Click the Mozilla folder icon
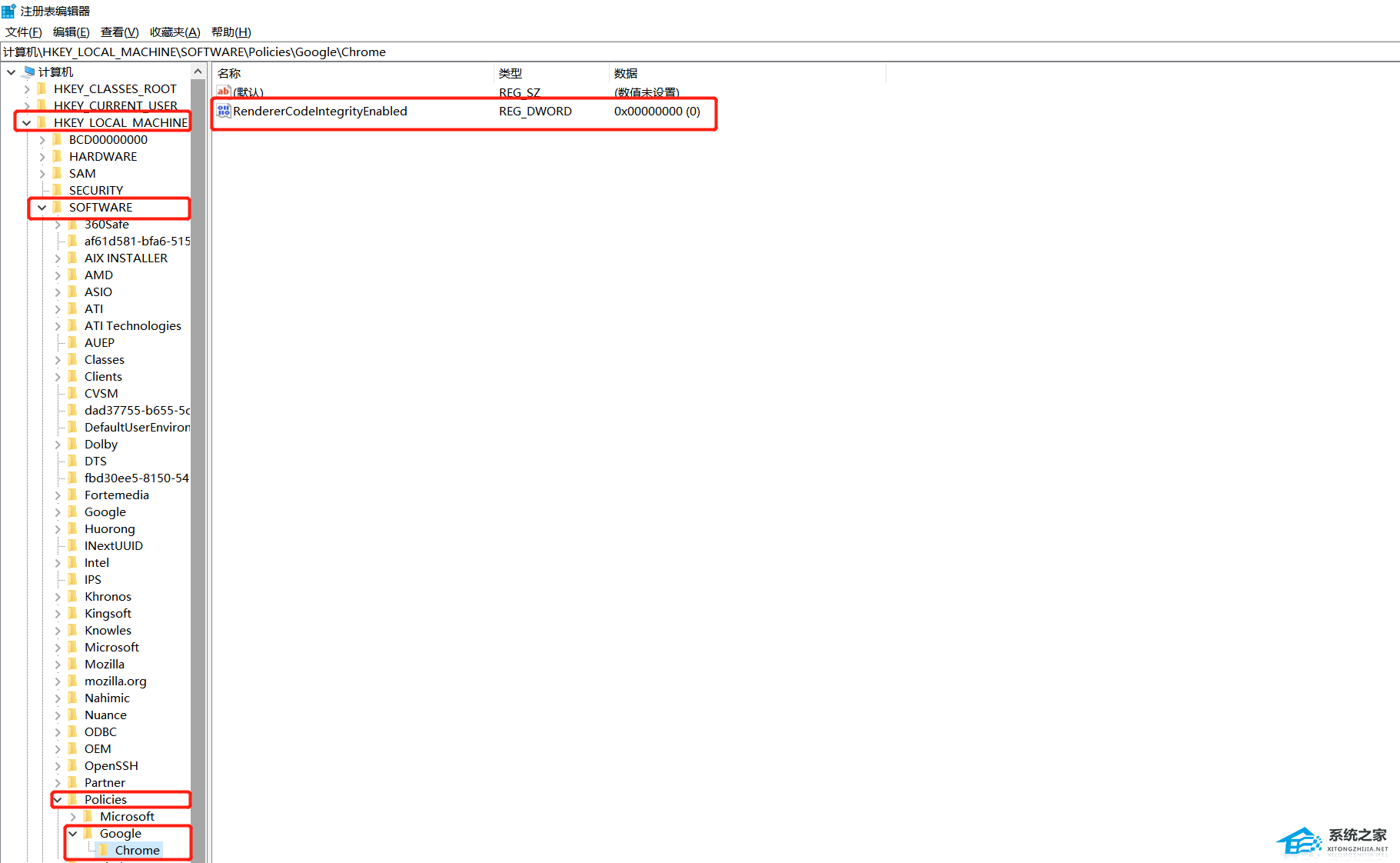 click(74, 664)
